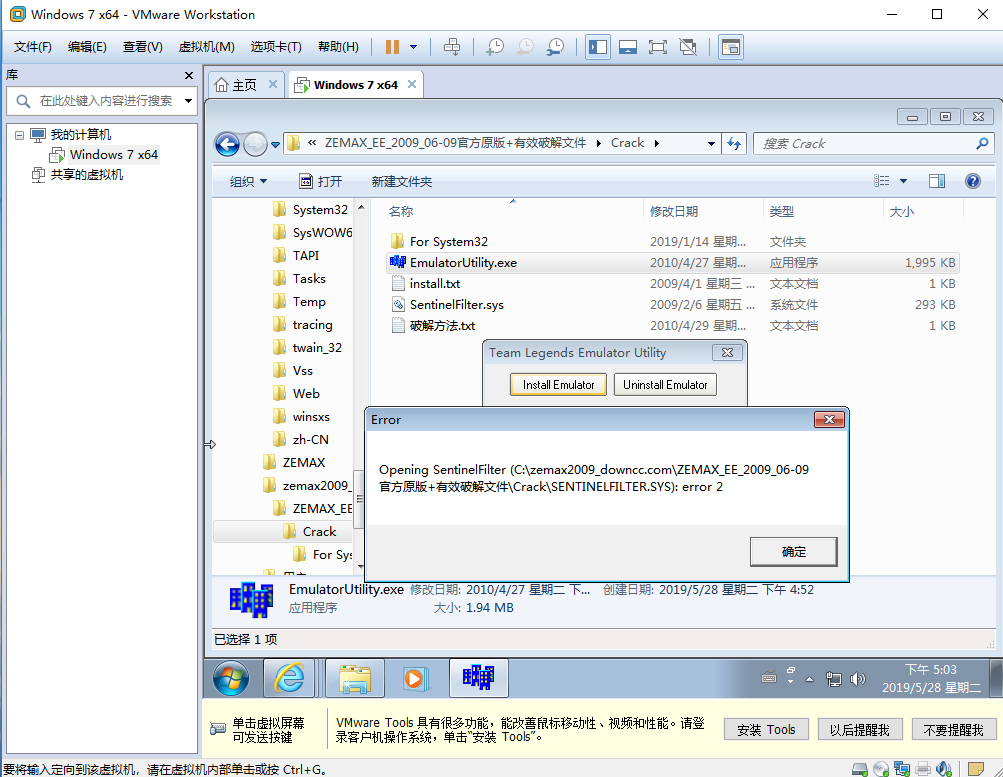Select SentinelFilter.sys file
1003x777 pixels.
pyautogui.click(x=457, y=305)
